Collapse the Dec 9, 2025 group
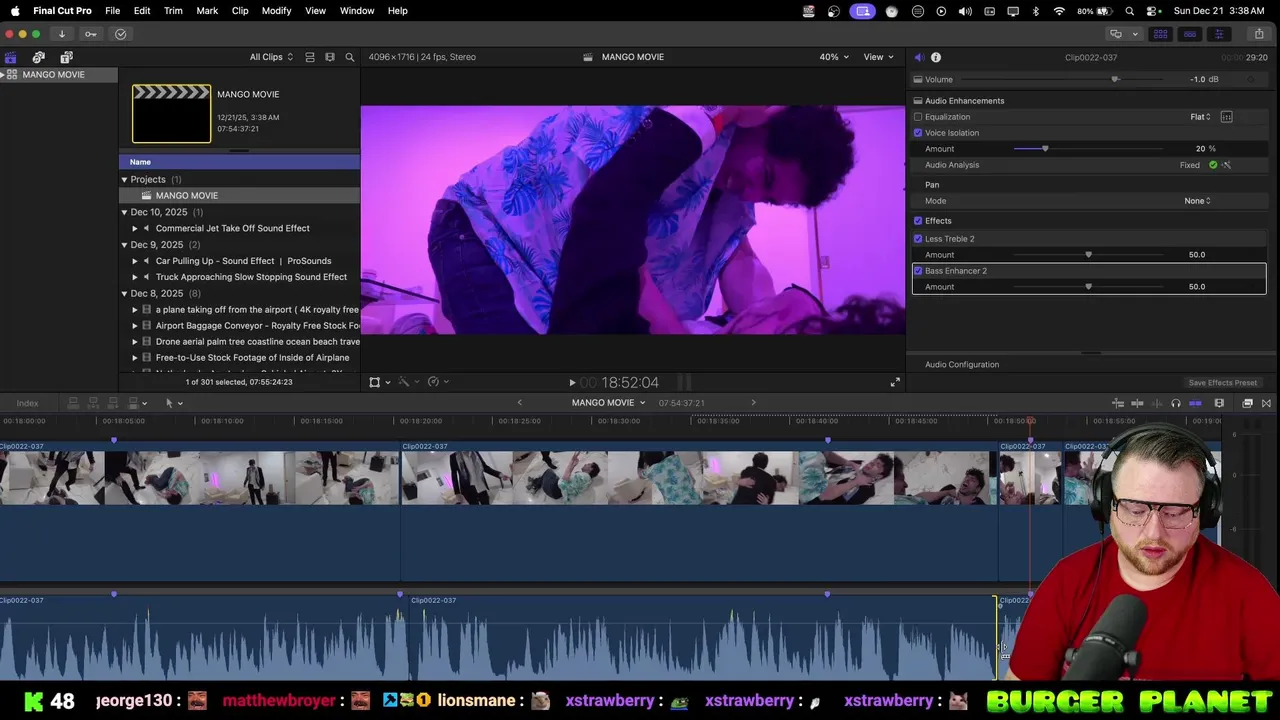The width and height of the screenshot is (1280, 720). click(x=125, y=245)
